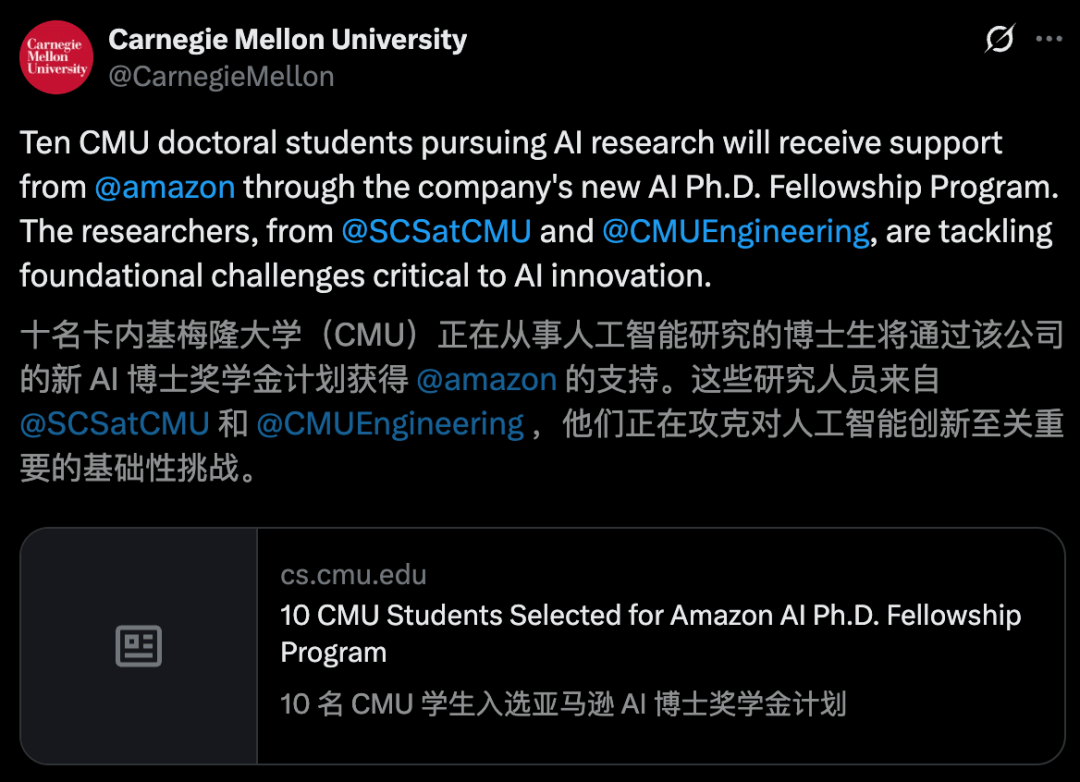
Task: Open @CMUEngineering mention in English tweet
Action: pyautogui.click(x=736, y=232)
